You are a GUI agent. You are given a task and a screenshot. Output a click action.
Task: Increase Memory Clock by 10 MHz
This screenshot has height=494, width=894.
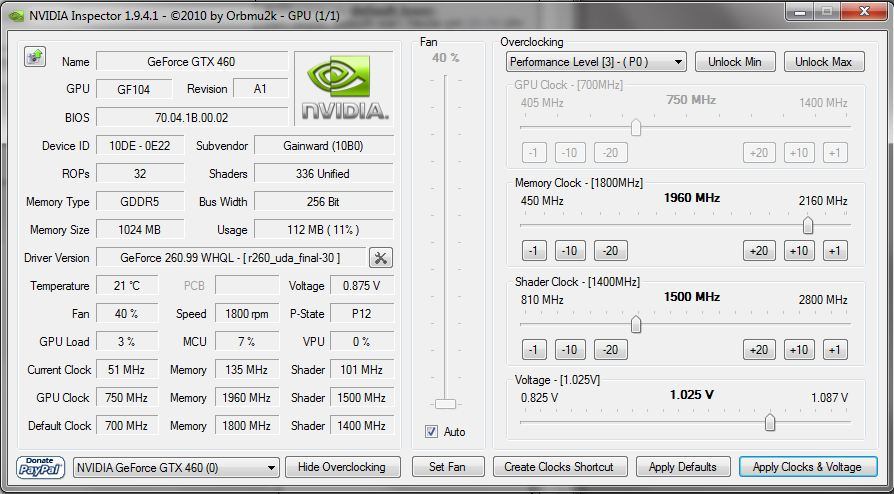pyautogui.click(x=799, y=251)
